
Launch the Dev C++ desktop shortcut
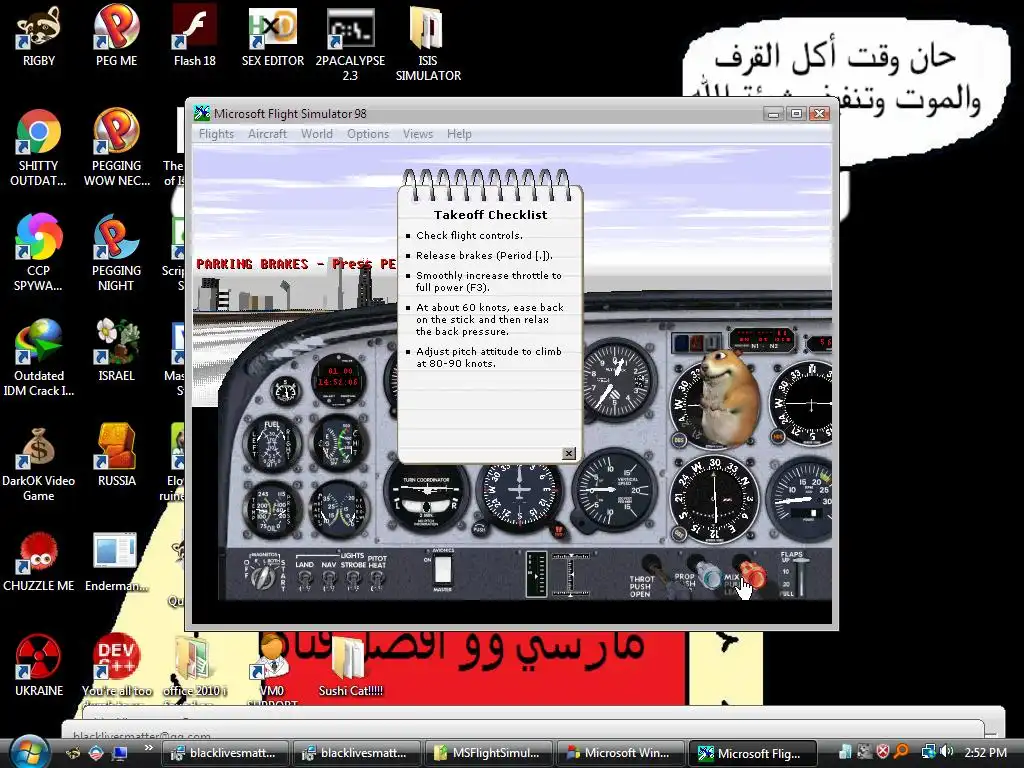(116, 666)
